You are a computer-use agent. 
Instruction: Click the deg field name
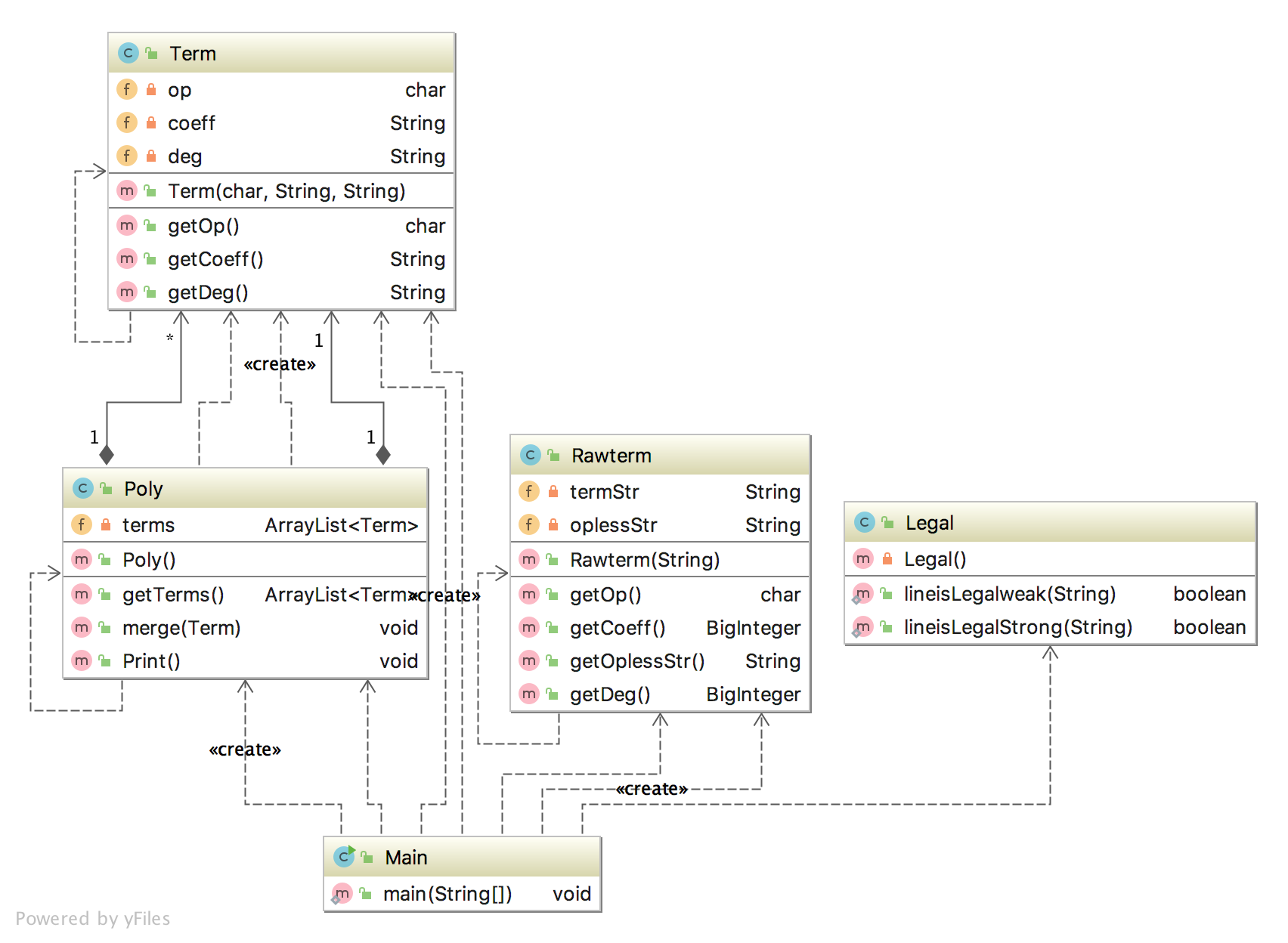[x=184, y=156]
